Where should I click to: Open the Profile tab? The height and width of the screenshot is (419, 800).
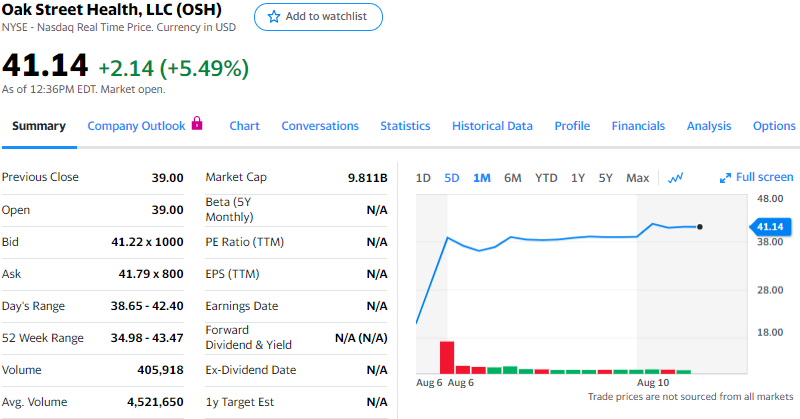tap(572, 126)
